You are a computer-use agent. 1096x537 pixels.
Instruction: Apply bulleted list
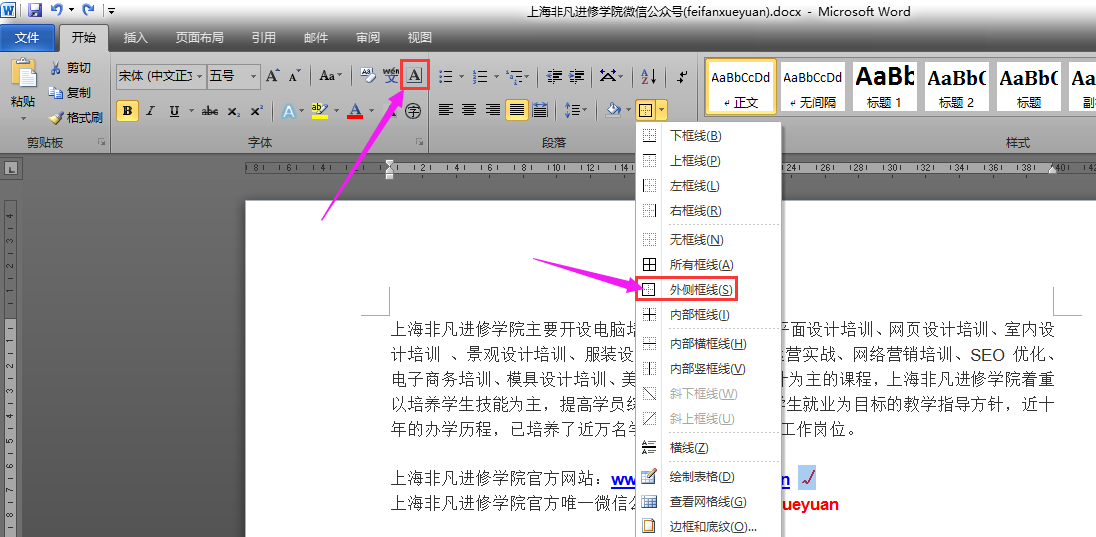[446, 76]
